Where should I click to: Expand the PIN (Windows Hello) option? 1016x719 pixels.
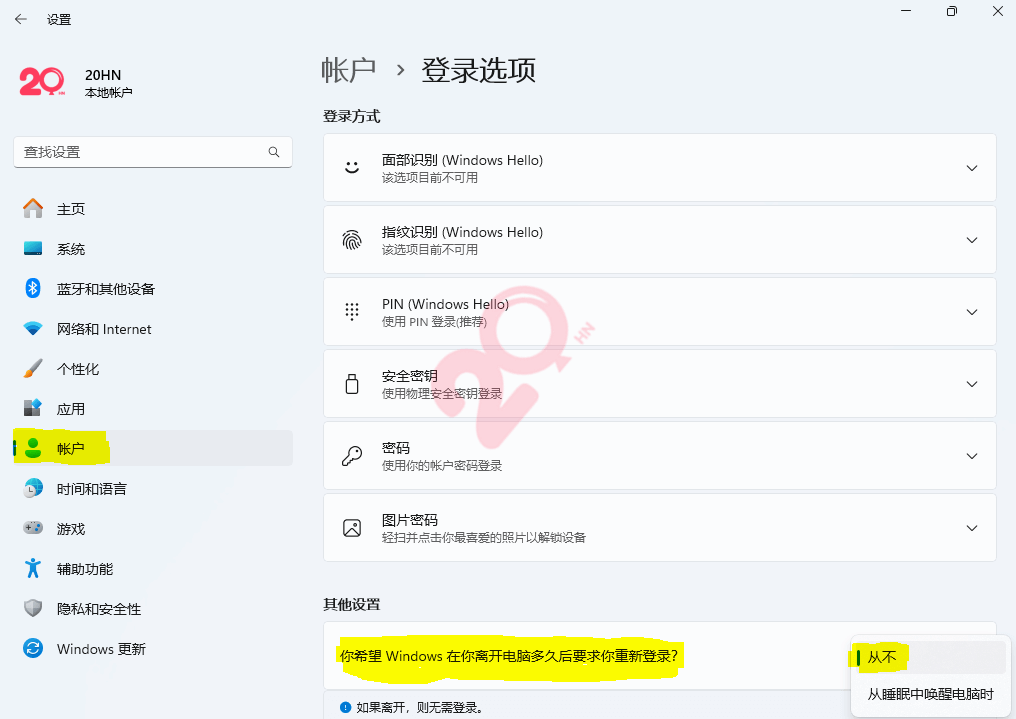click(971, 312)
